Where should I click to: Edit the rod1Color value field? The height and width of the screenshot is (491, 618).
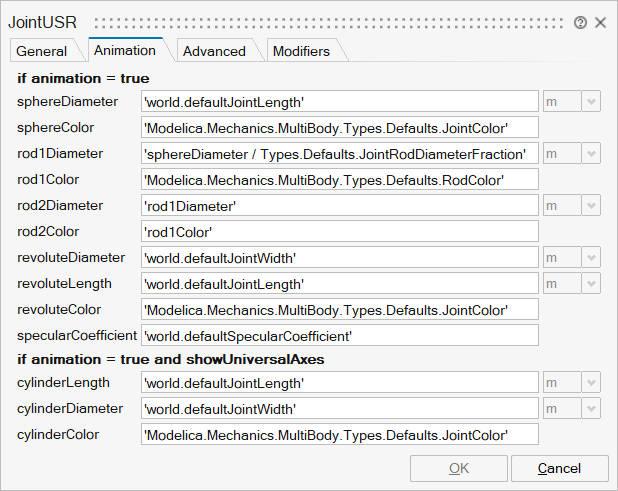340,179
